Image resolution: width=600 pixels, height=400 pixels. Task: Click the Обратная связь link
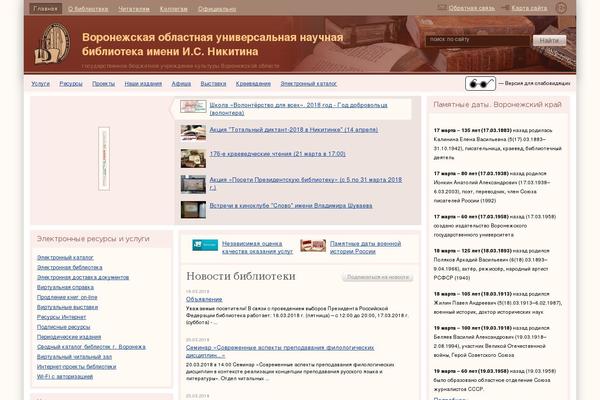point(471,8)
